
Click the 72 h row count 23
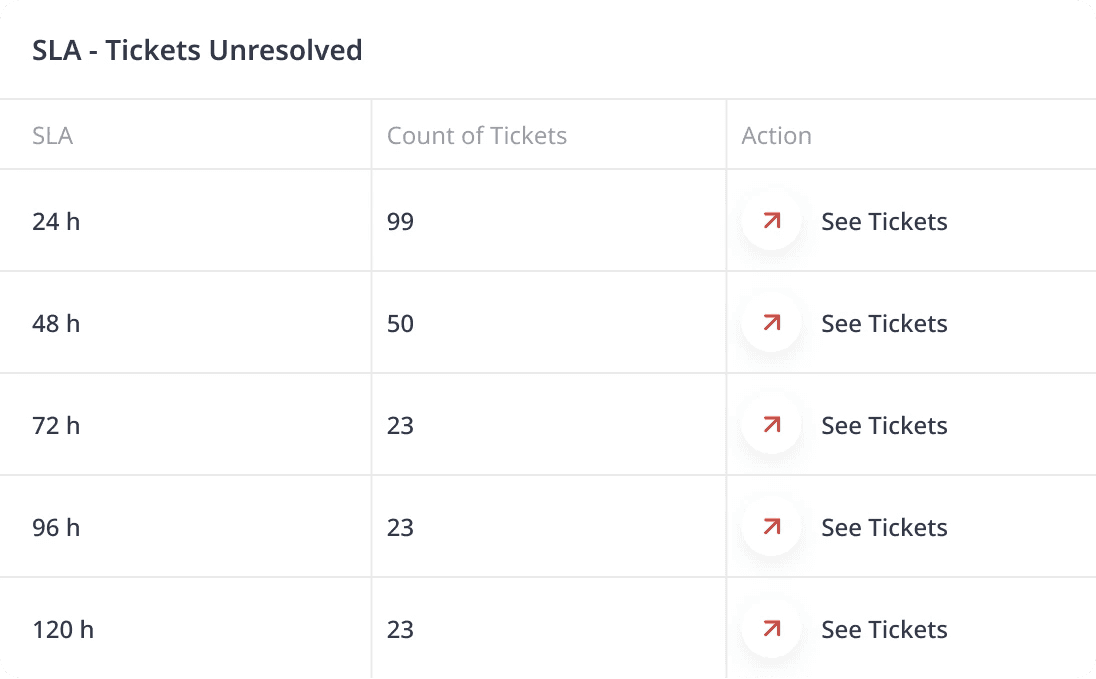(x=400, y=425)
